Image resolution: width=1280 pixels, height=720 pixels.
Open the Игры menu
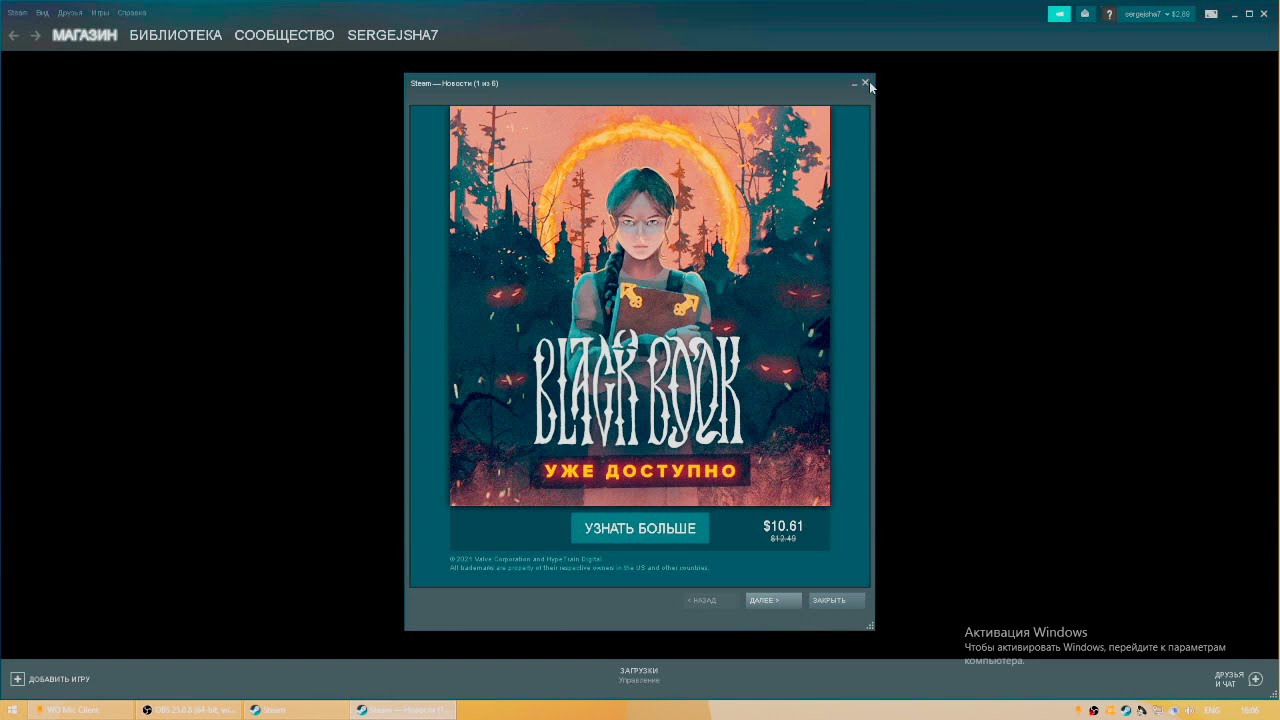[100, 13]
